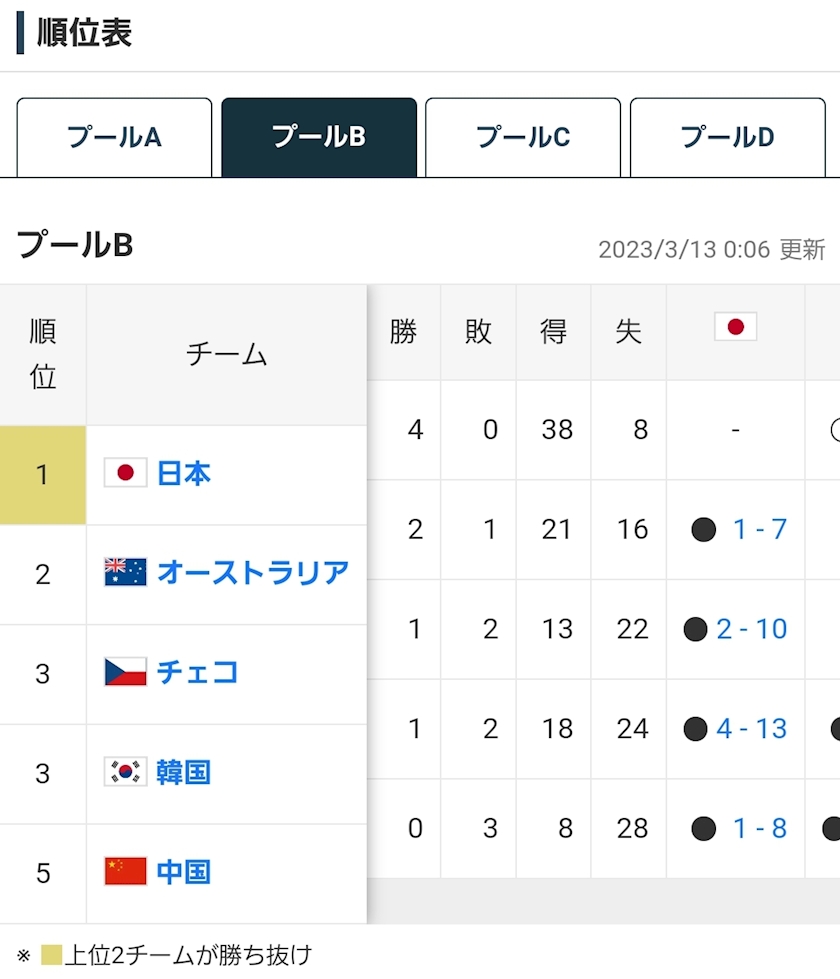Screen dimensions: 840x979
Task: Open the オーストラリア team link
Action: click(x=253, y=572)
